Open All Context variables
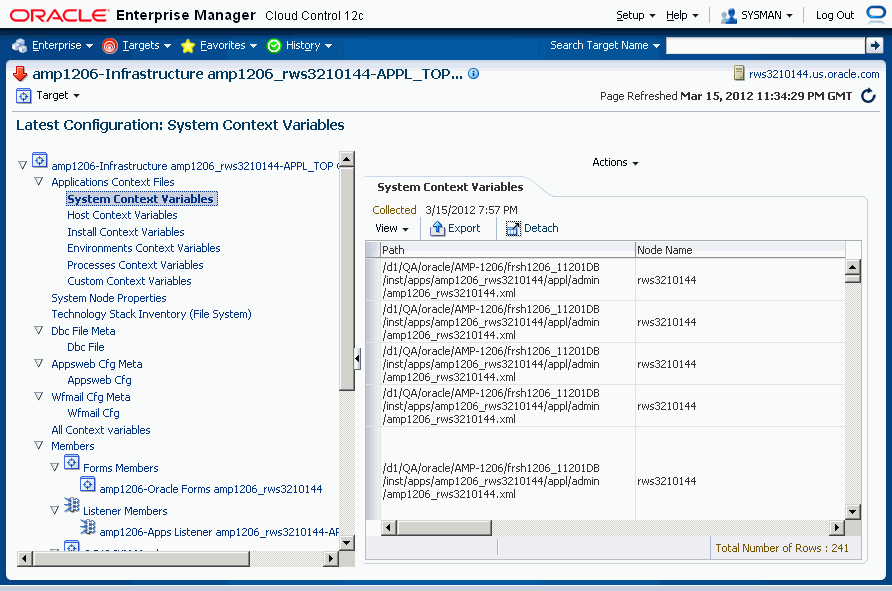This screenshot has width=892, height=591. (101, 430)
